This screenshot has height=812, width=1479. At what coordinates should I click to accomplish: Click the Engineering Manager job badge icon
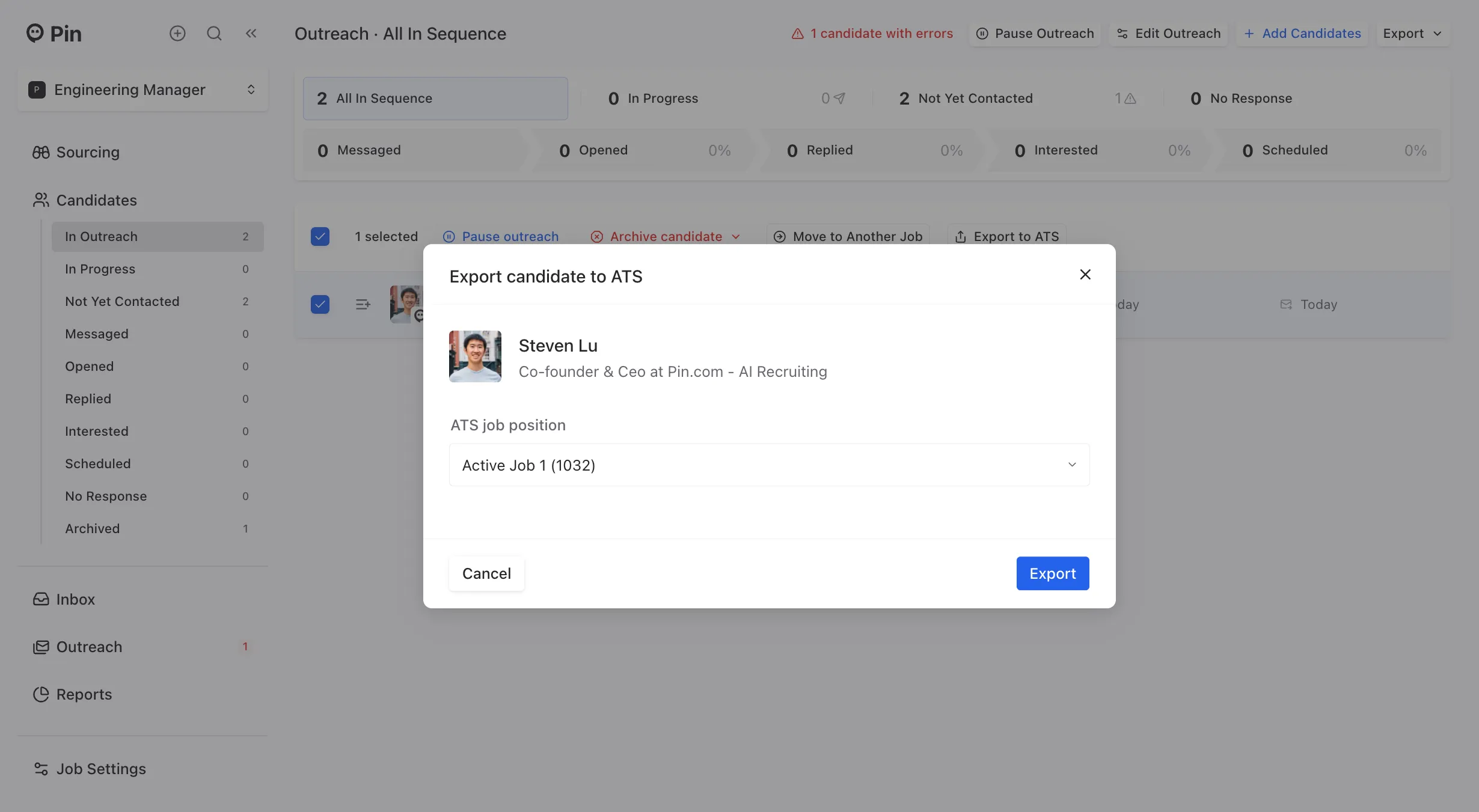pos(37,90)
